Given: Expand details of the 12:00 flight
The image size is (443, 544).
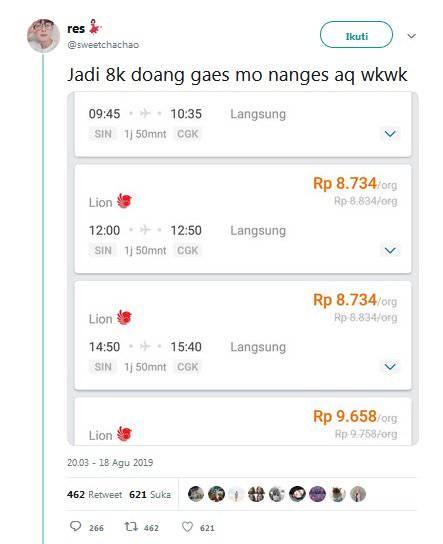Looking at the screenshot, I should [x=390, y=250].
